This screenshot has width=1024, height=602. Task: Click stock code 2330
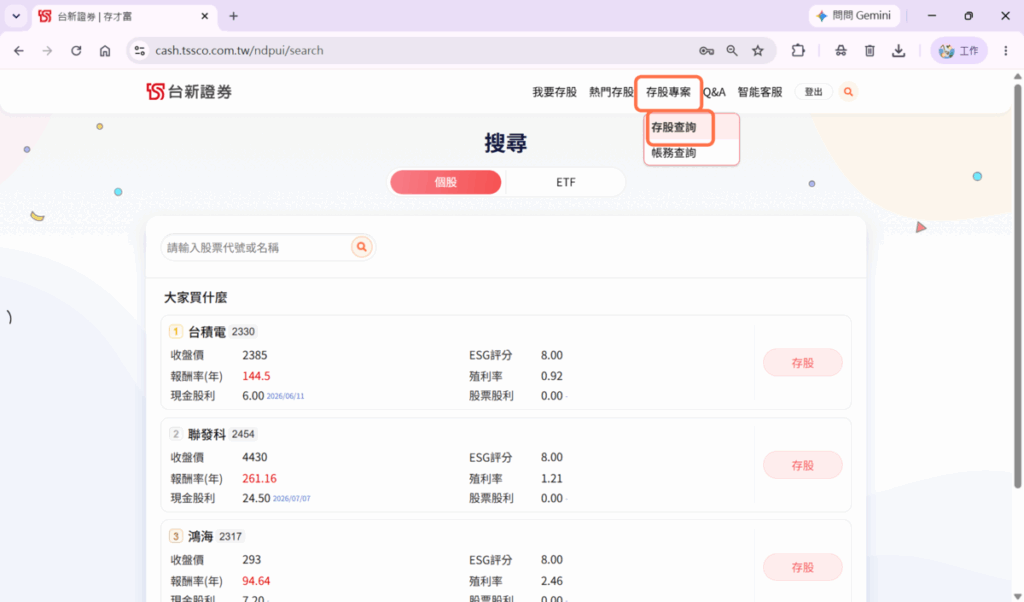click(243, 332)
